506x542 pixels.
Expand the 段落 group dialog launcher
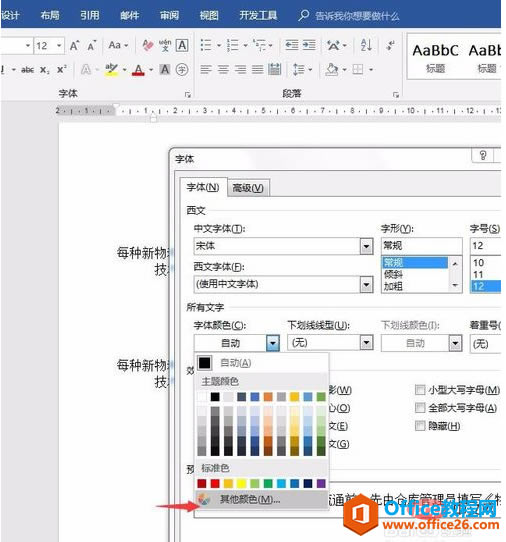tap(396, 94)
